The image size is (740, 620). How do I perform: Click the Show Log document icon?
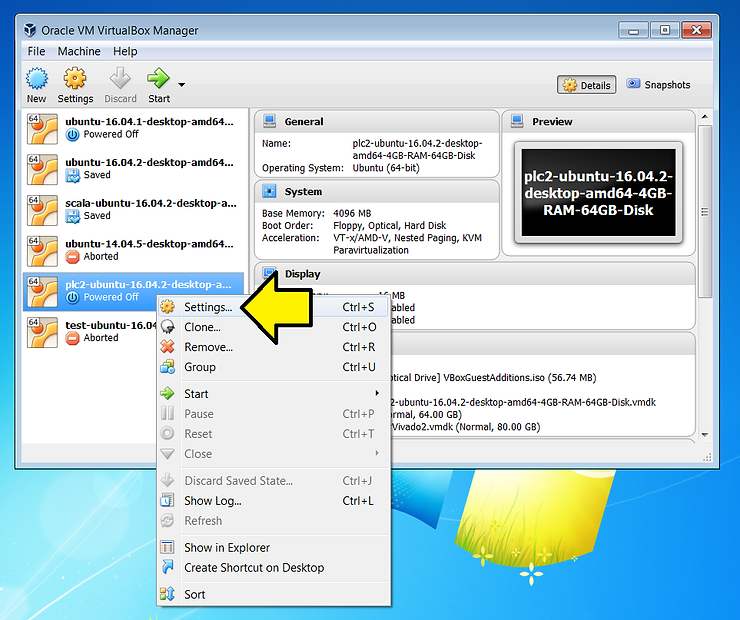coord(167,500)
